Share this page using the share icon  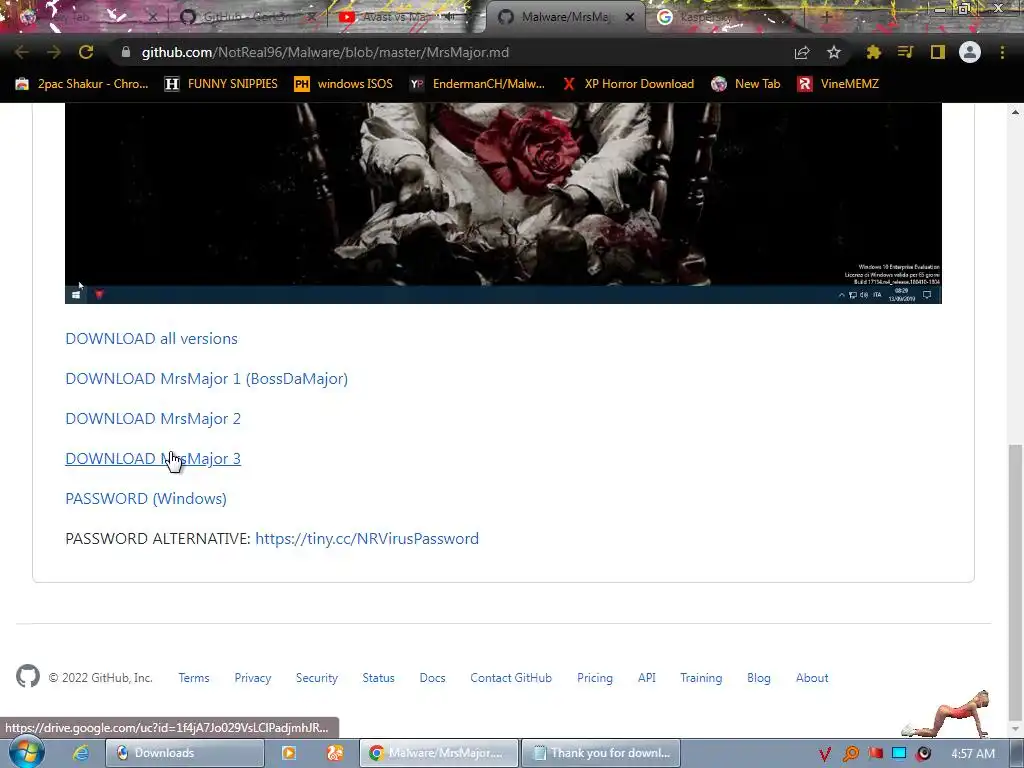[x=802, y=52]
